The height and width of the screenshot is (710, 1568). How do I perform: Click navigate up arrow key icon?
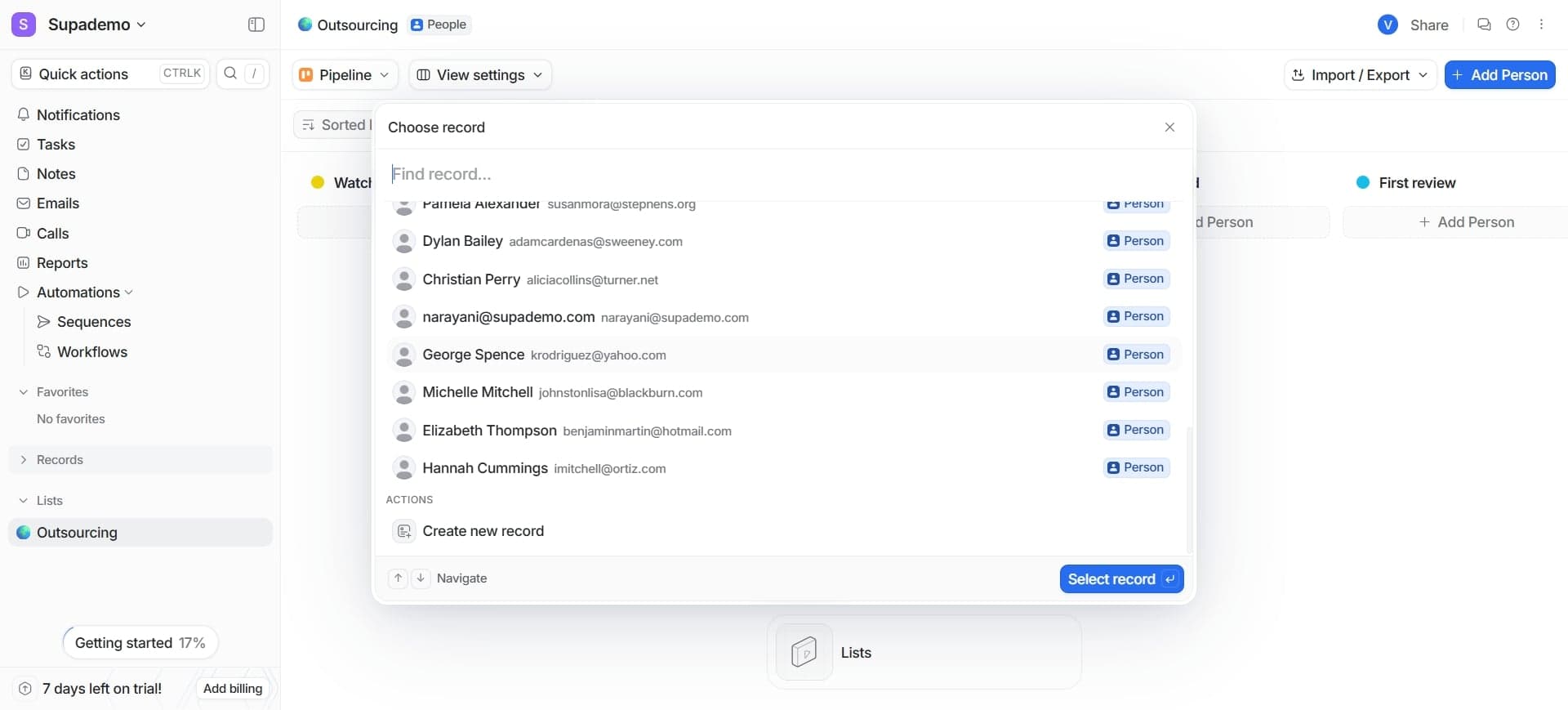(x=398, y=578)
